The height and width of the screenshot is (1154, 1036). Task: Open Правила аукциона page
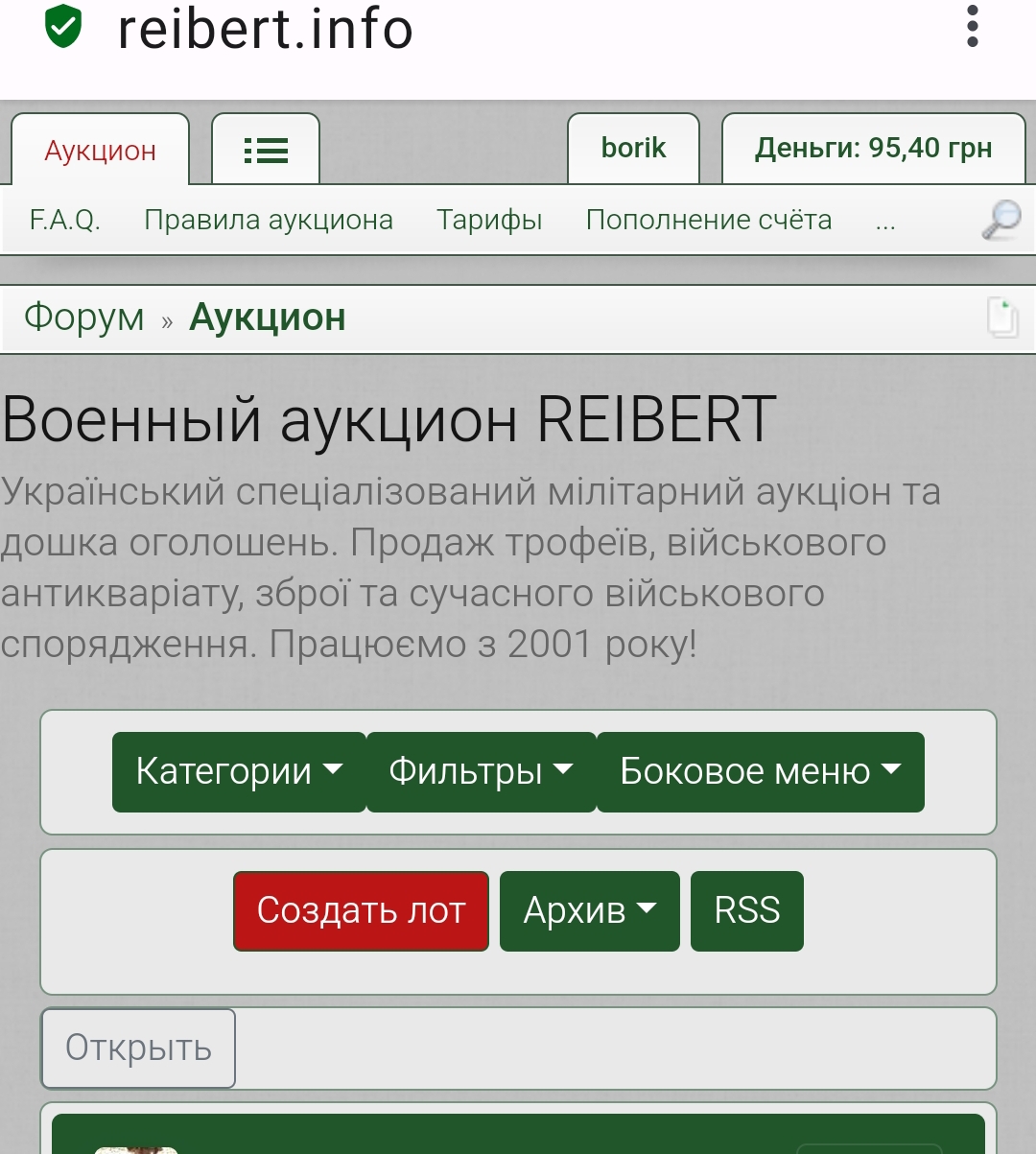pyautogui.click(x=269, y=220)
